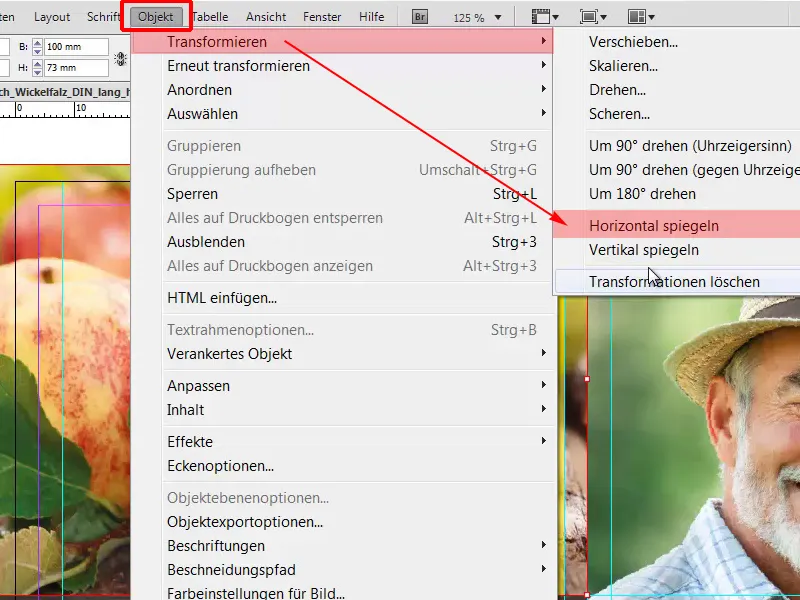Click the width field showing 100 mm
This screenshot has width=800, height=600.
click(76, 47)
